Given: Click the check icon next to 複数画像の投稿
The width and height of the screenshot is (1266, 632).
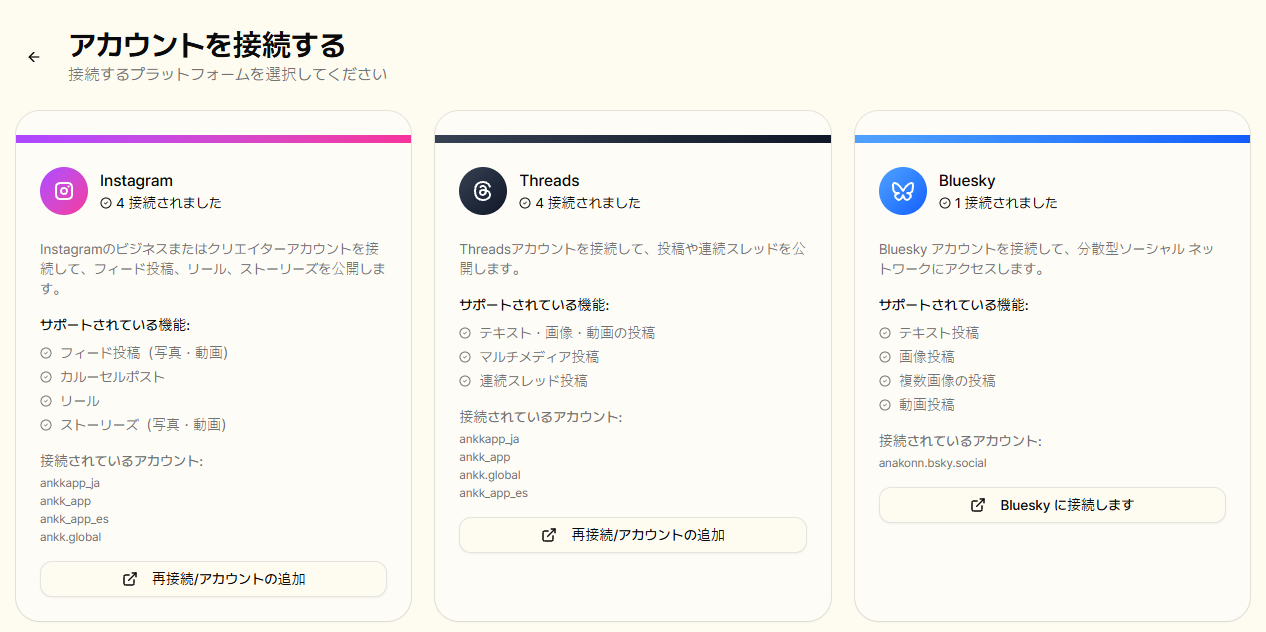Looking at the screenshot, I should point(885,381).
